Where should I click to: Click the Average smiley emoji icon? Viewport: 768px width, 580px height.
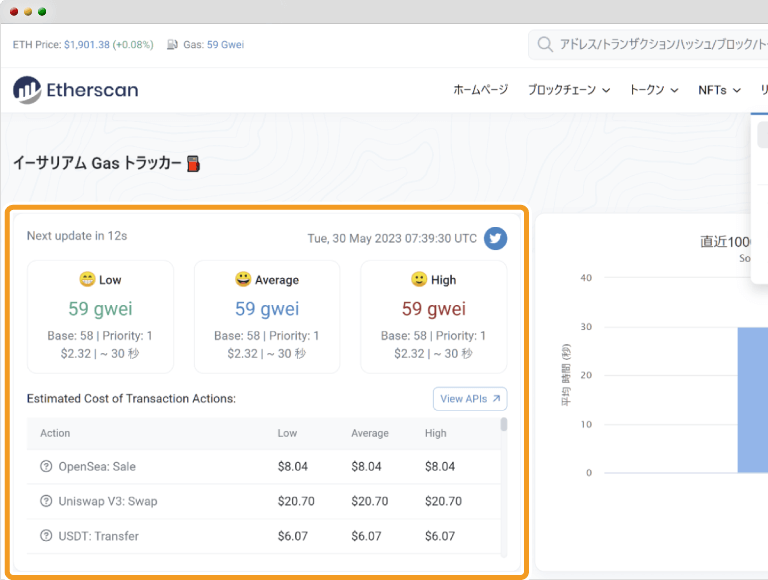(243, 279)
